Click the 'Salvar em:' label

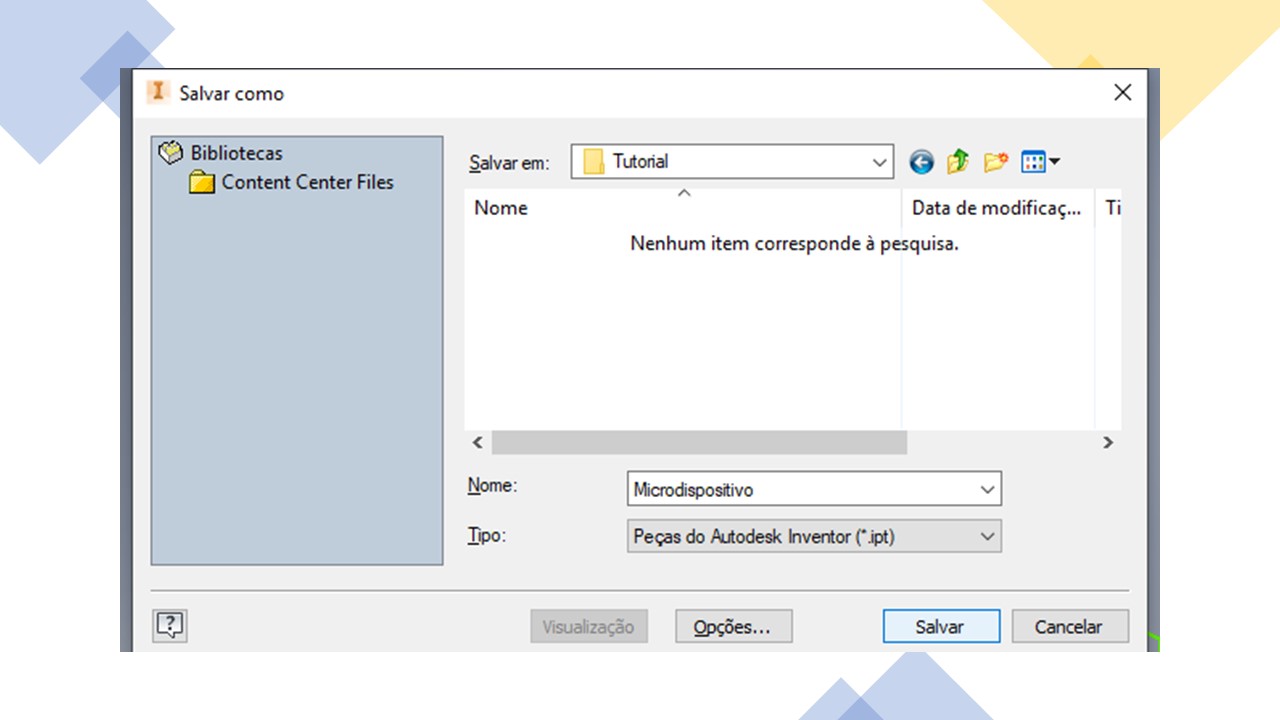pyautogui.click(x=509, y=163)
